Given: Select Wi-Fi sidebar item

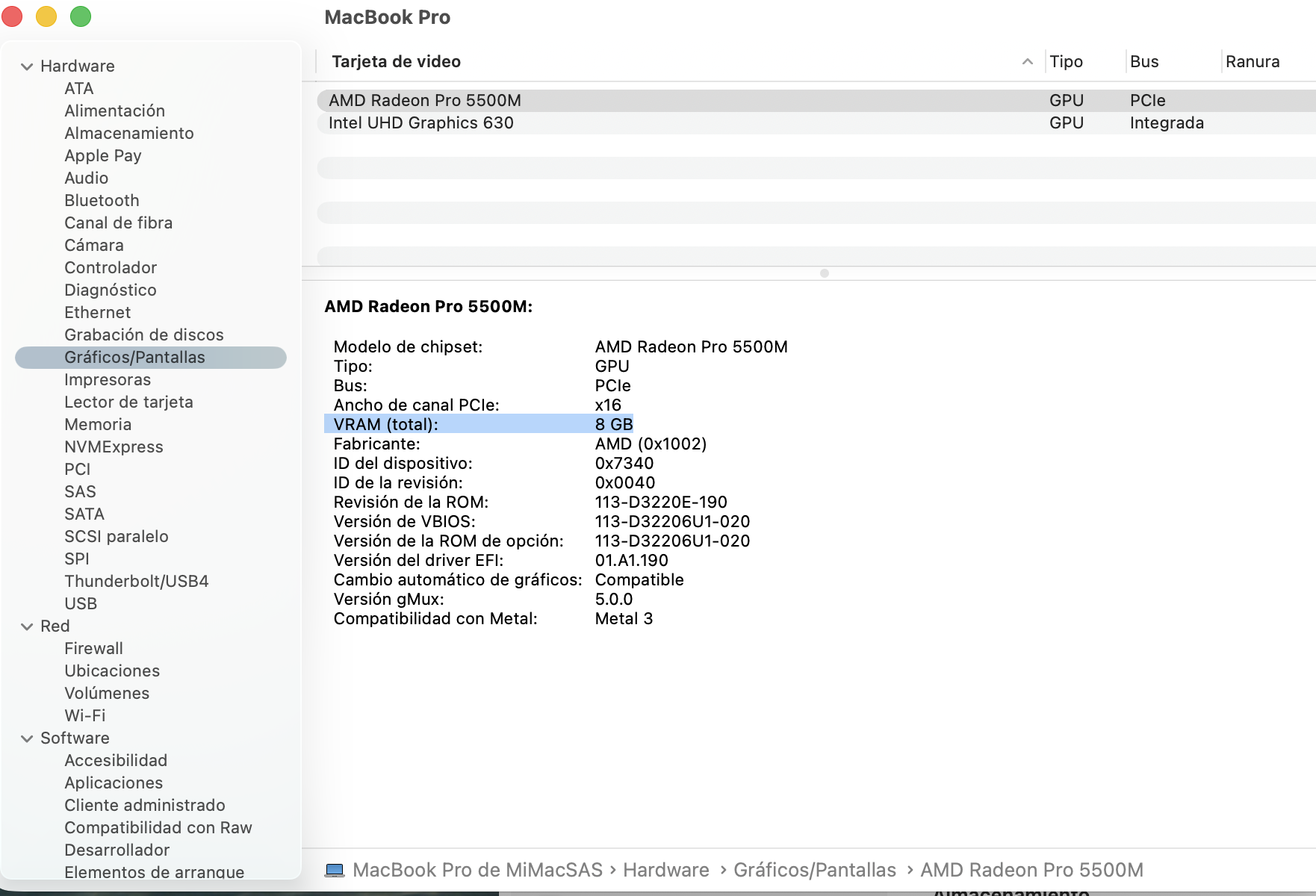Looking at the screenshot, I should coord(84,716).
